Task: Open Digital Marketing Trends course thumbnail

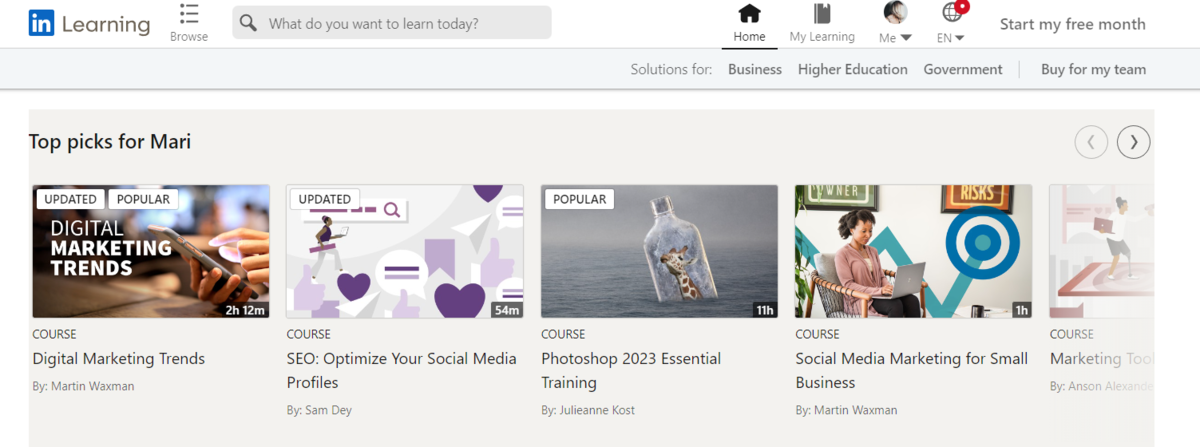Action: [151, 251]
